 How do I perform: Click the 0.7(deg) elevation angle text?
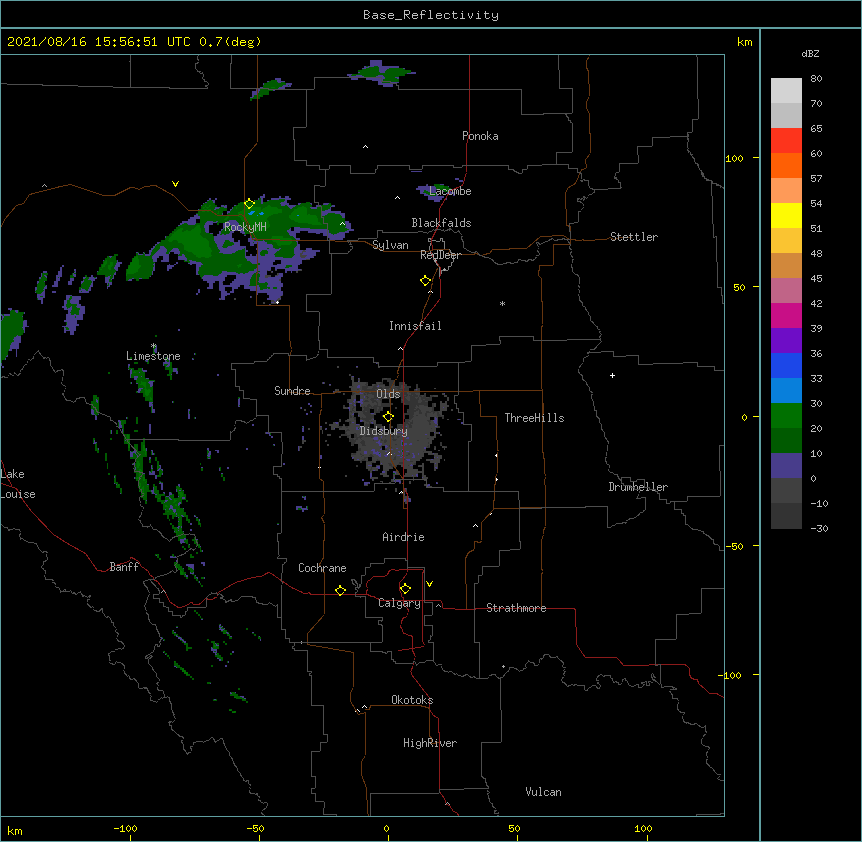(x=230, y=42)
